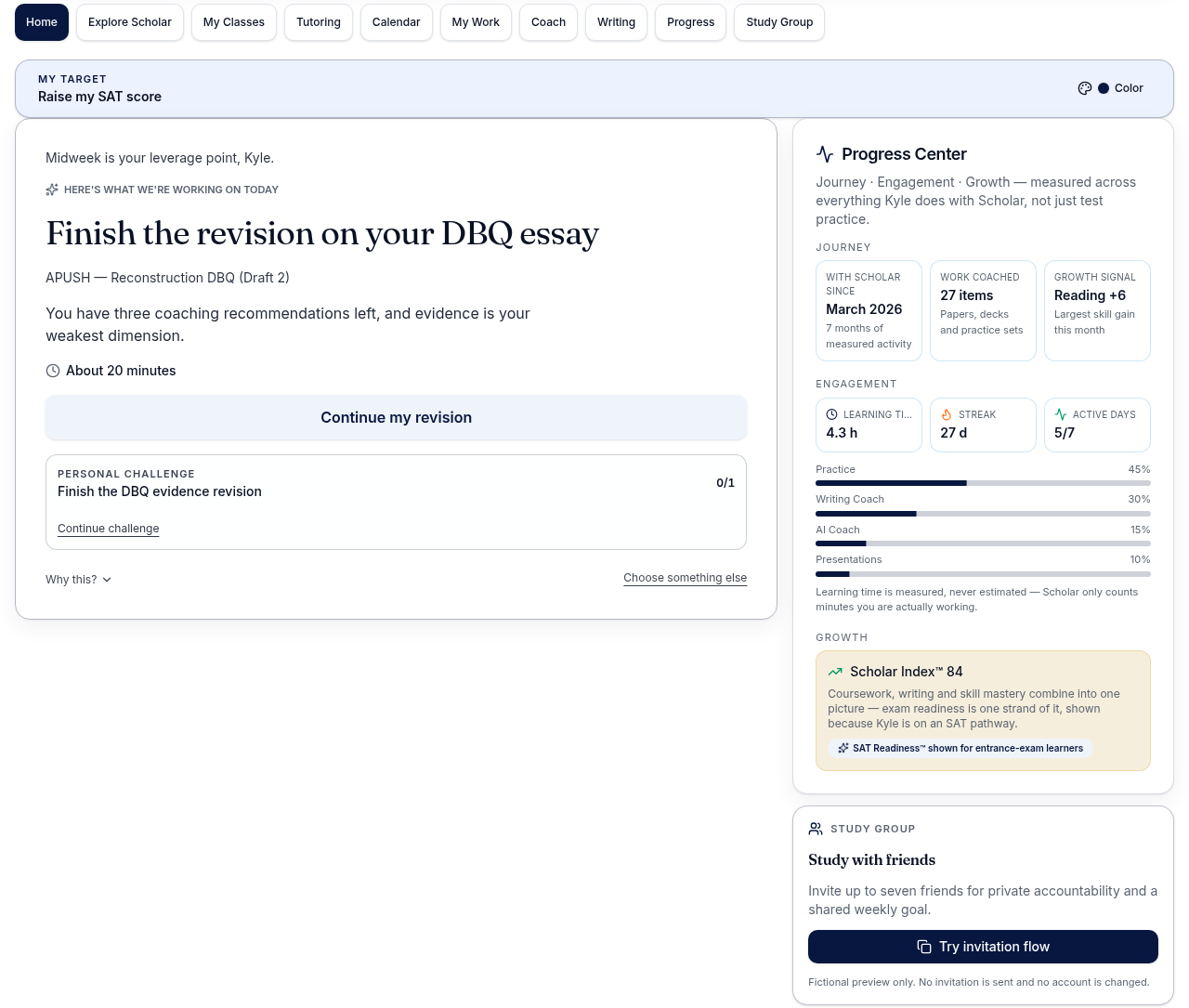Click the palette icon beside Color
This screenshot has height=1008, width=1189.
[x=1085, y=88]
